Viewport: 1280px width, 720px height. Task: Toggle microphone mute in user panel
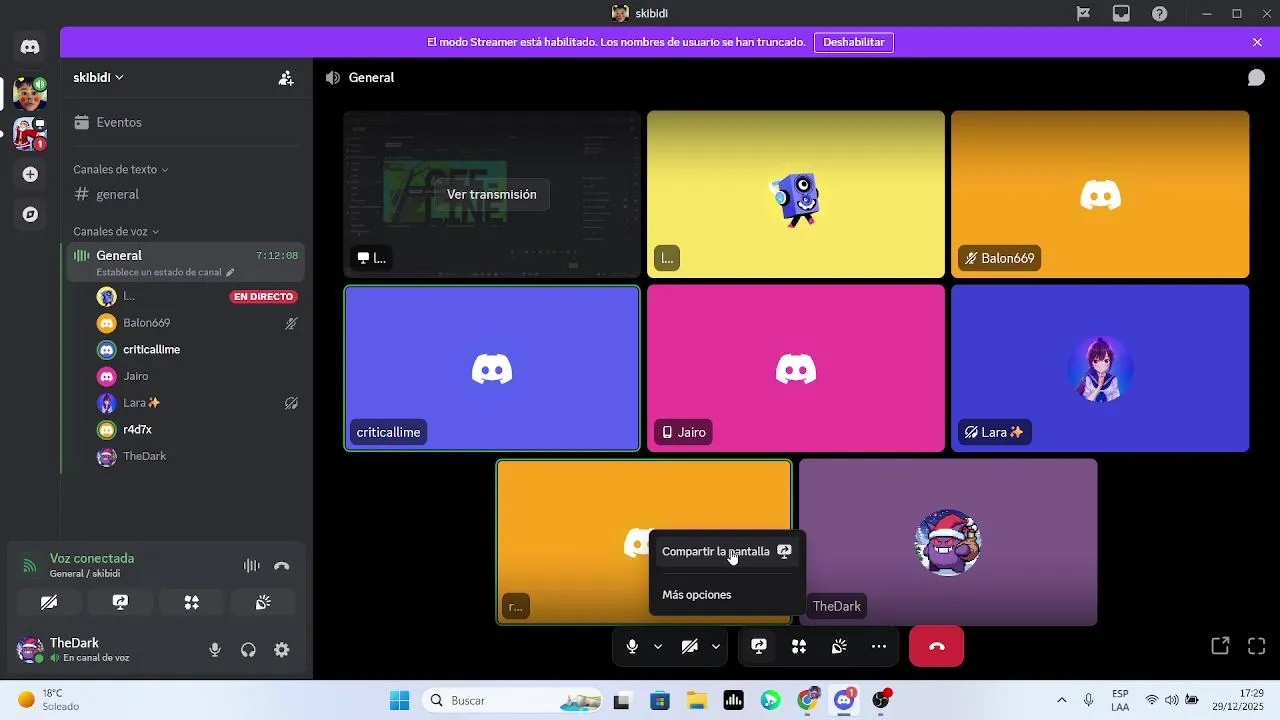[x=215, y=650]
